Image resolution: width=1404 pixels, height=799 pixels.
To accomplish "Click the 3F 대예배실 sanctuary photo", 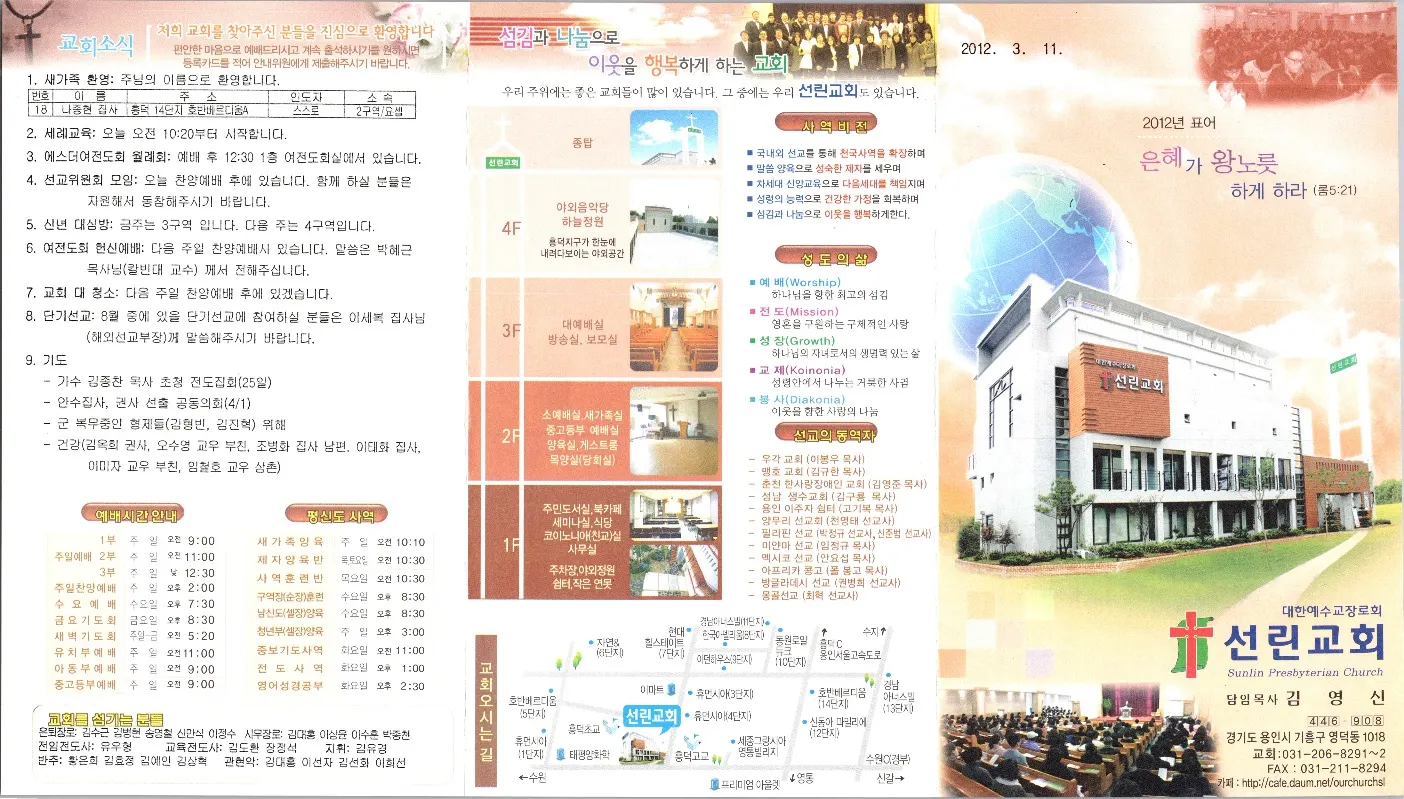I will [674, 327].
